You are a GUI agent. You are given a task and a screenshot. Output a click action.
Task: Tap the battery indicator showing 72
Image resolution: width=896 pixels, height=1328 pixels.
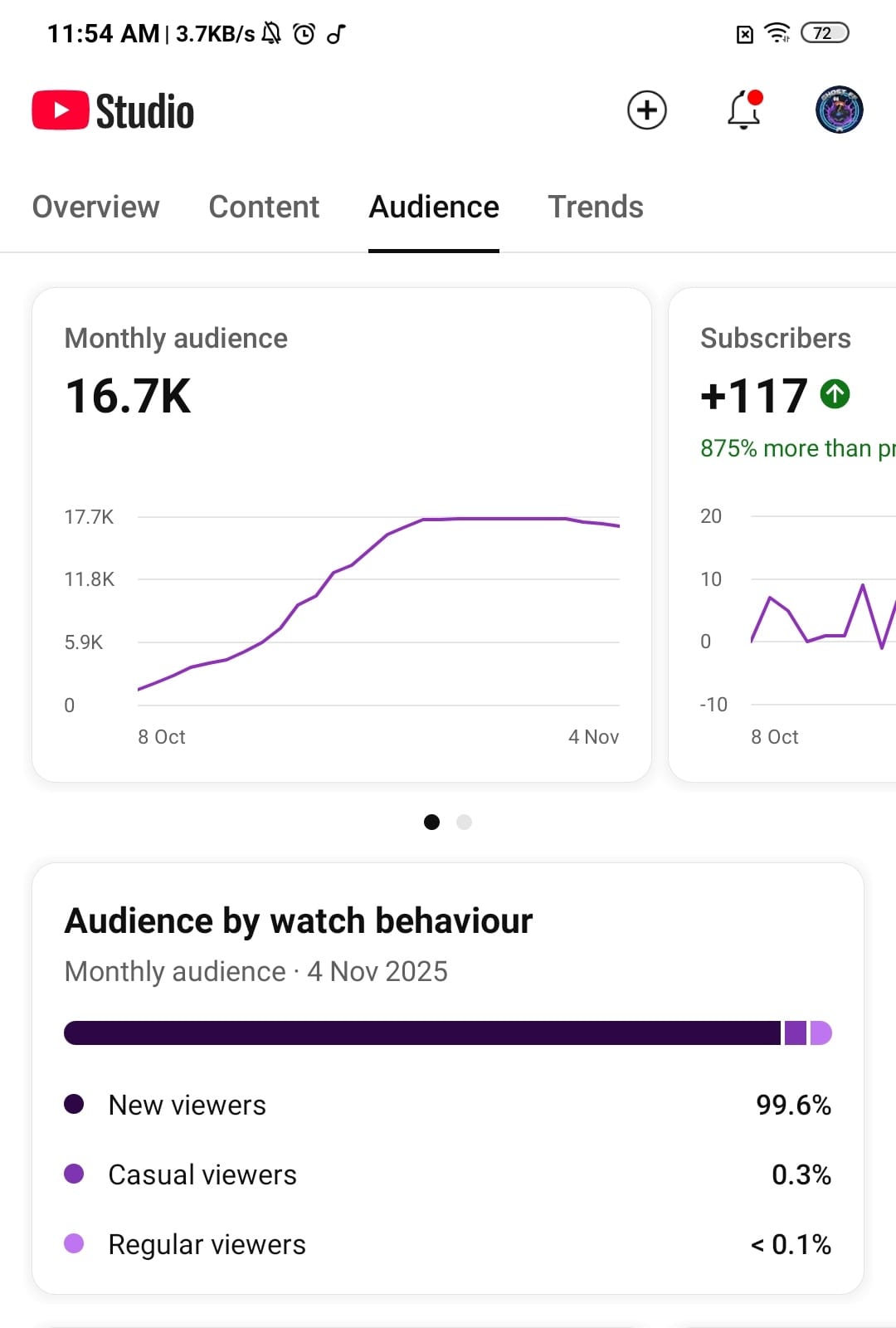(x=824, y=33)
